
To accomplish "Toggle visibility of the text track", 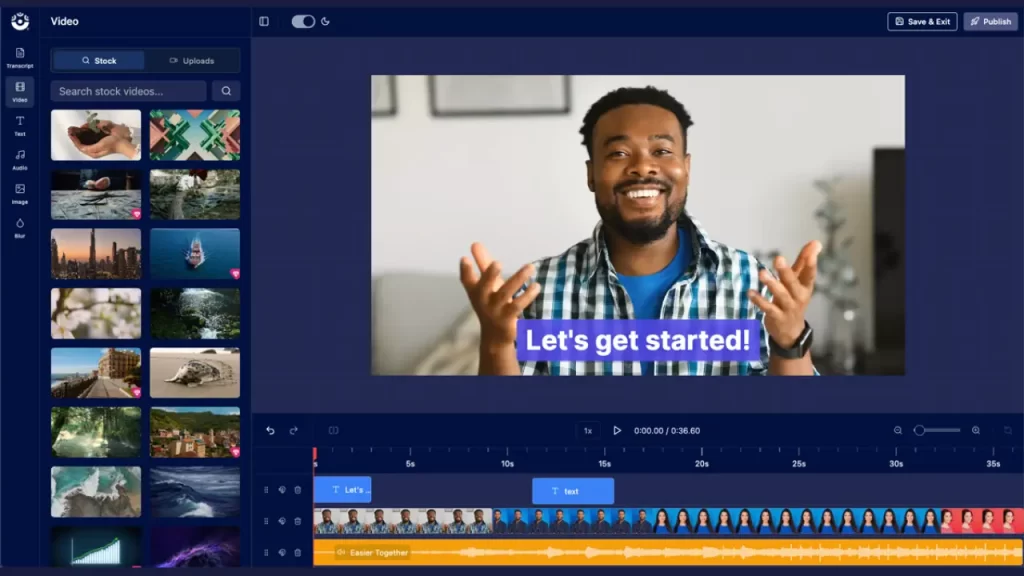I will coord(282,490).
